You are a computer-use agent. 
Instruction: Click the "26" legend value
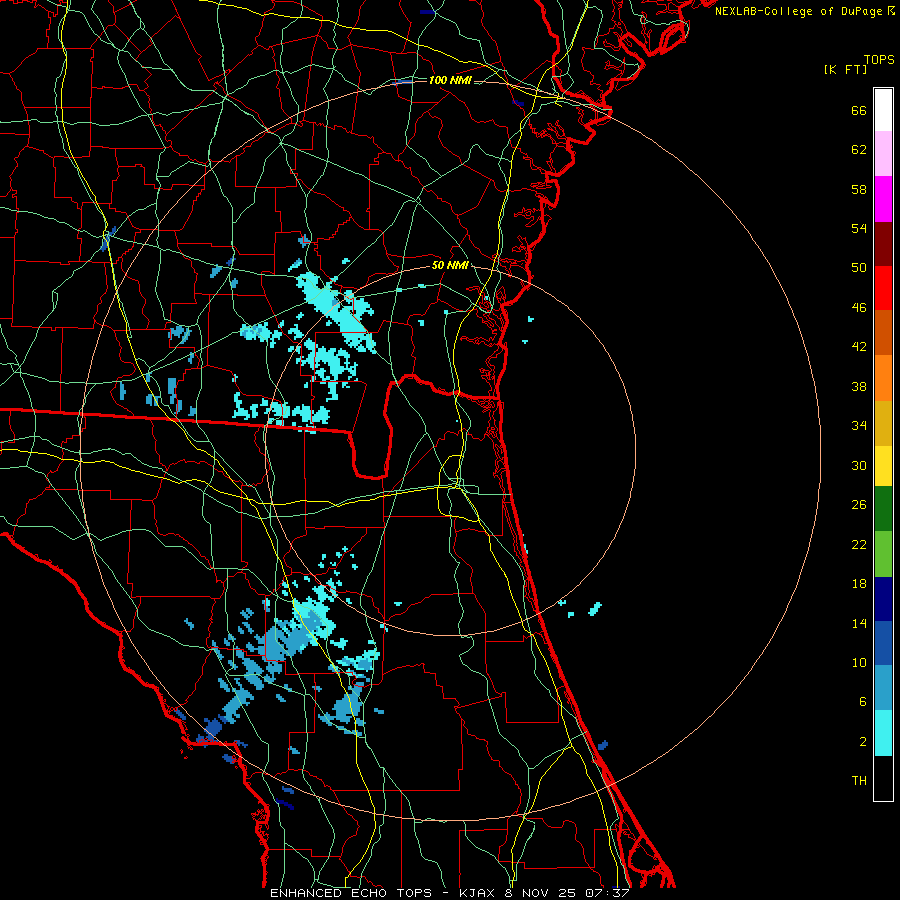[859, 505]
